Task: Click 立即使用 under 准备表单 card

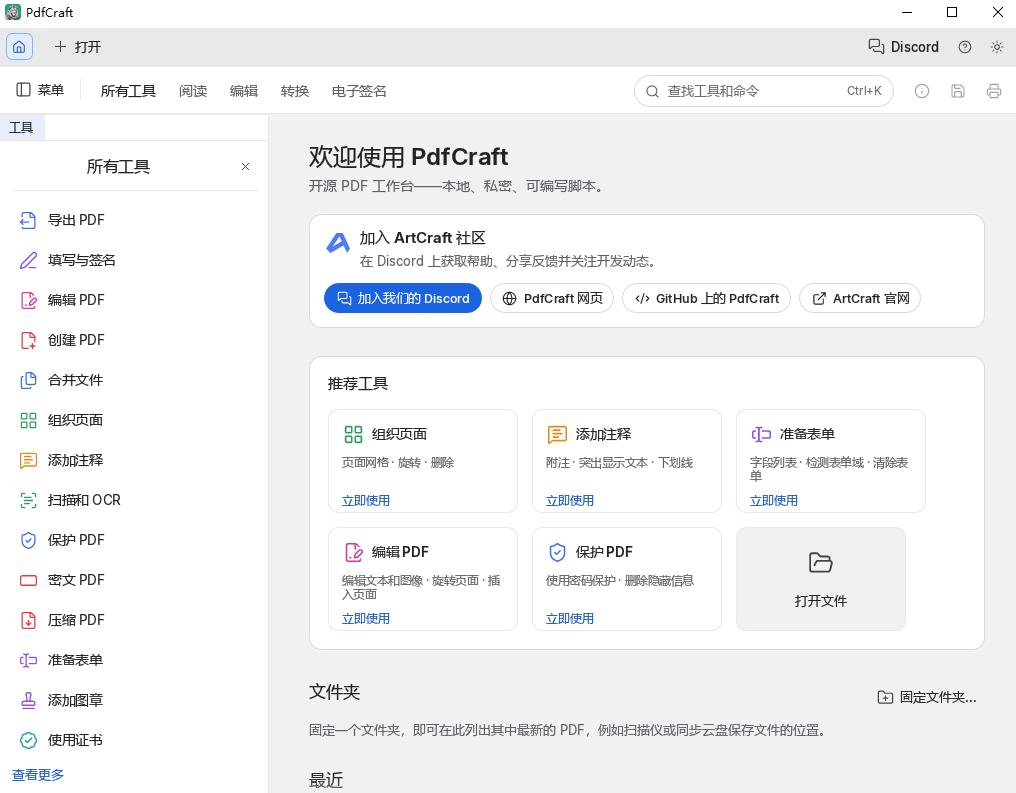Action: (x=774, y=500)
